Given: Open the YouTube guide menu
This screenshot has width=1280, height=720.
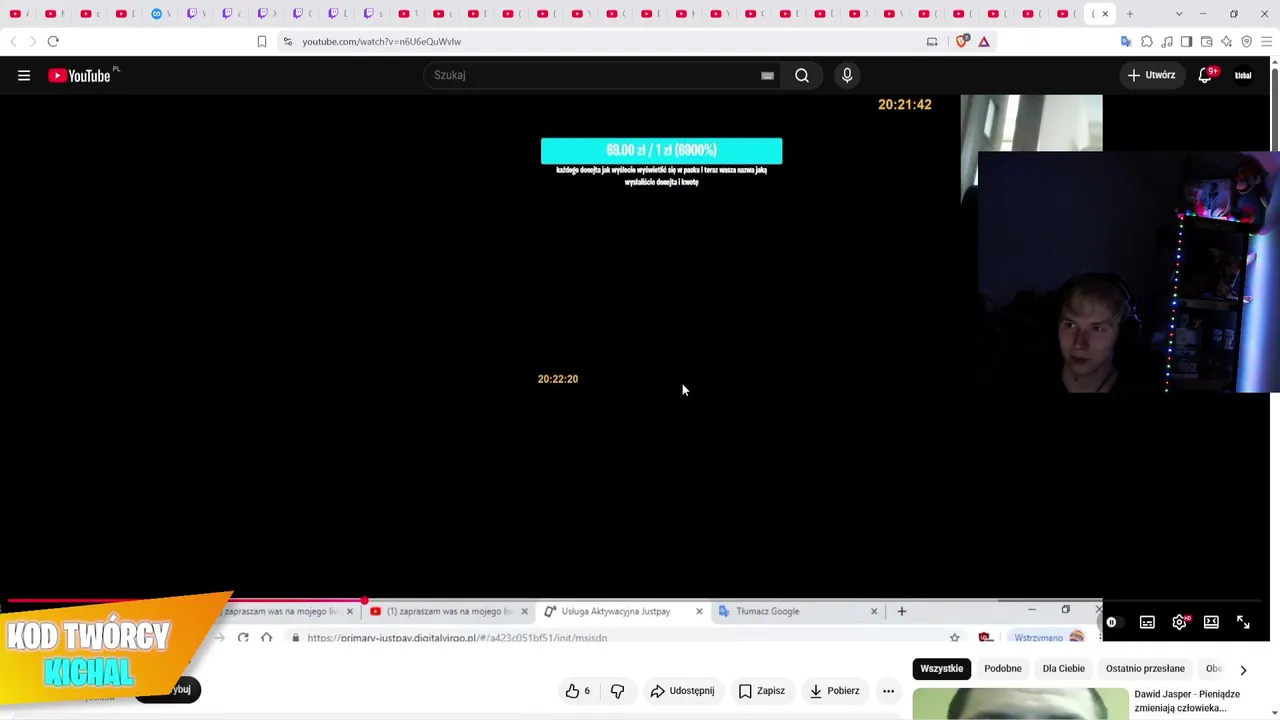Looking at the screenshot, I should [x=24, y=75].
